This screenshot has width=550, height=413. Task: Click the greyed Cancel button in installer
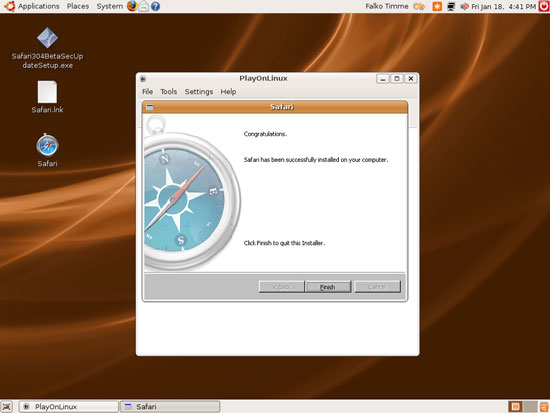point(377,287)
